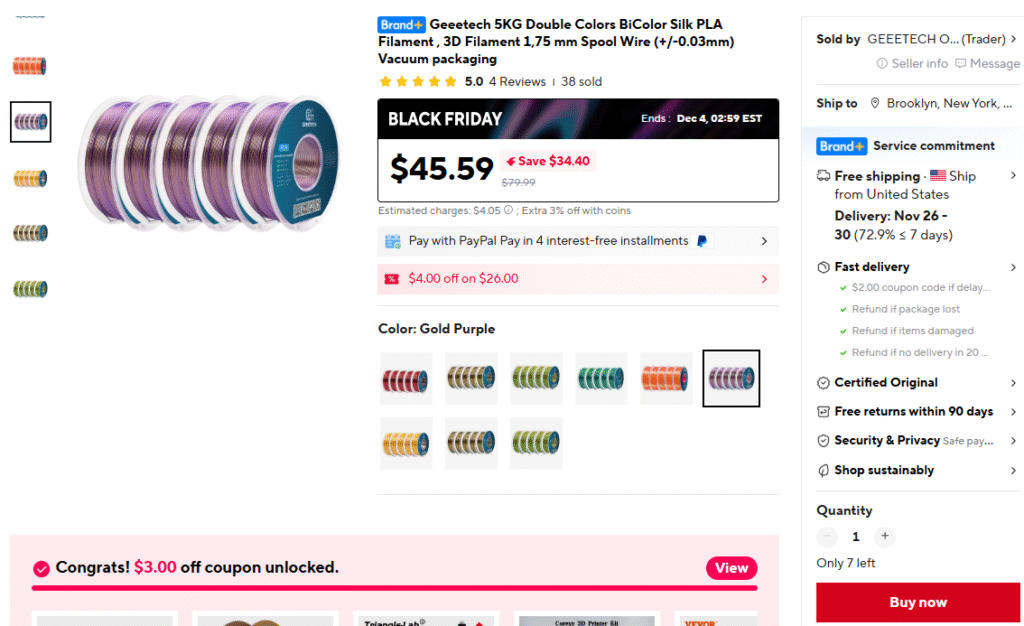The width and height of the screenshot is (1024, 626).
Task: Click the Ship to location pin icon
Action: [x=875, y=103]
